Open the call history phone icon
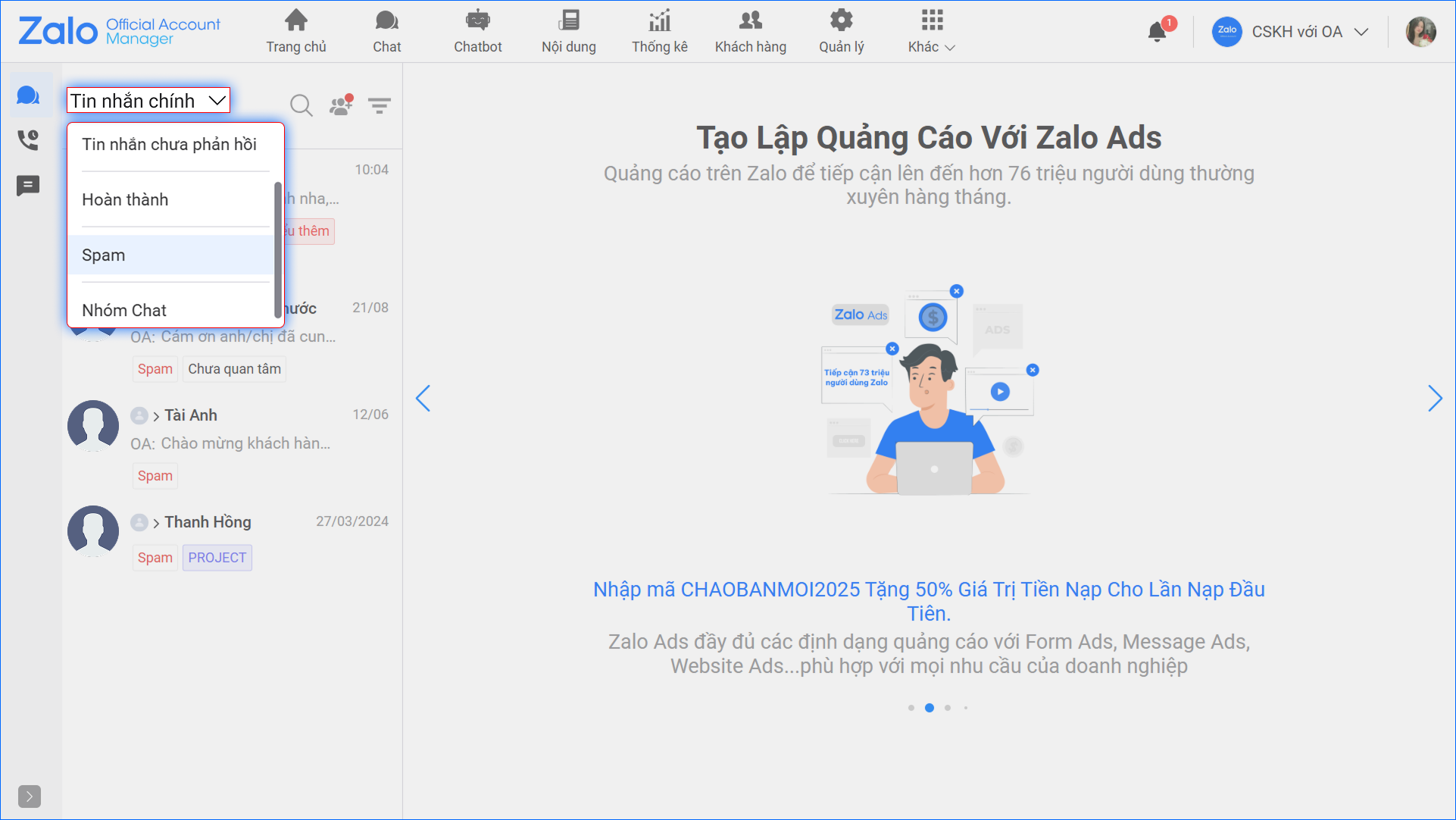Screen dimensions: 1456x820 coord(28,140)
